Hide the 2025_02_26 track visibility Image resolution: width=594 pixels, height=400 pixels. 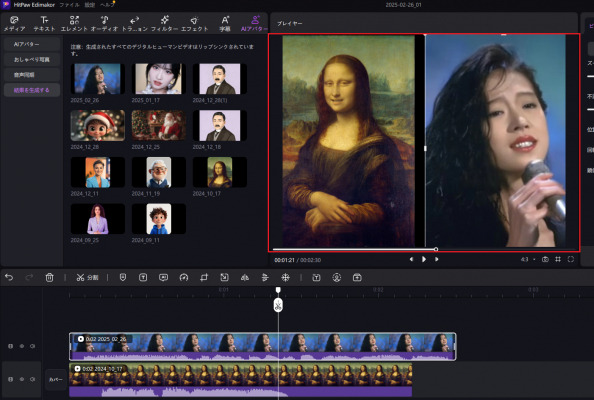(x=22, y=346)
